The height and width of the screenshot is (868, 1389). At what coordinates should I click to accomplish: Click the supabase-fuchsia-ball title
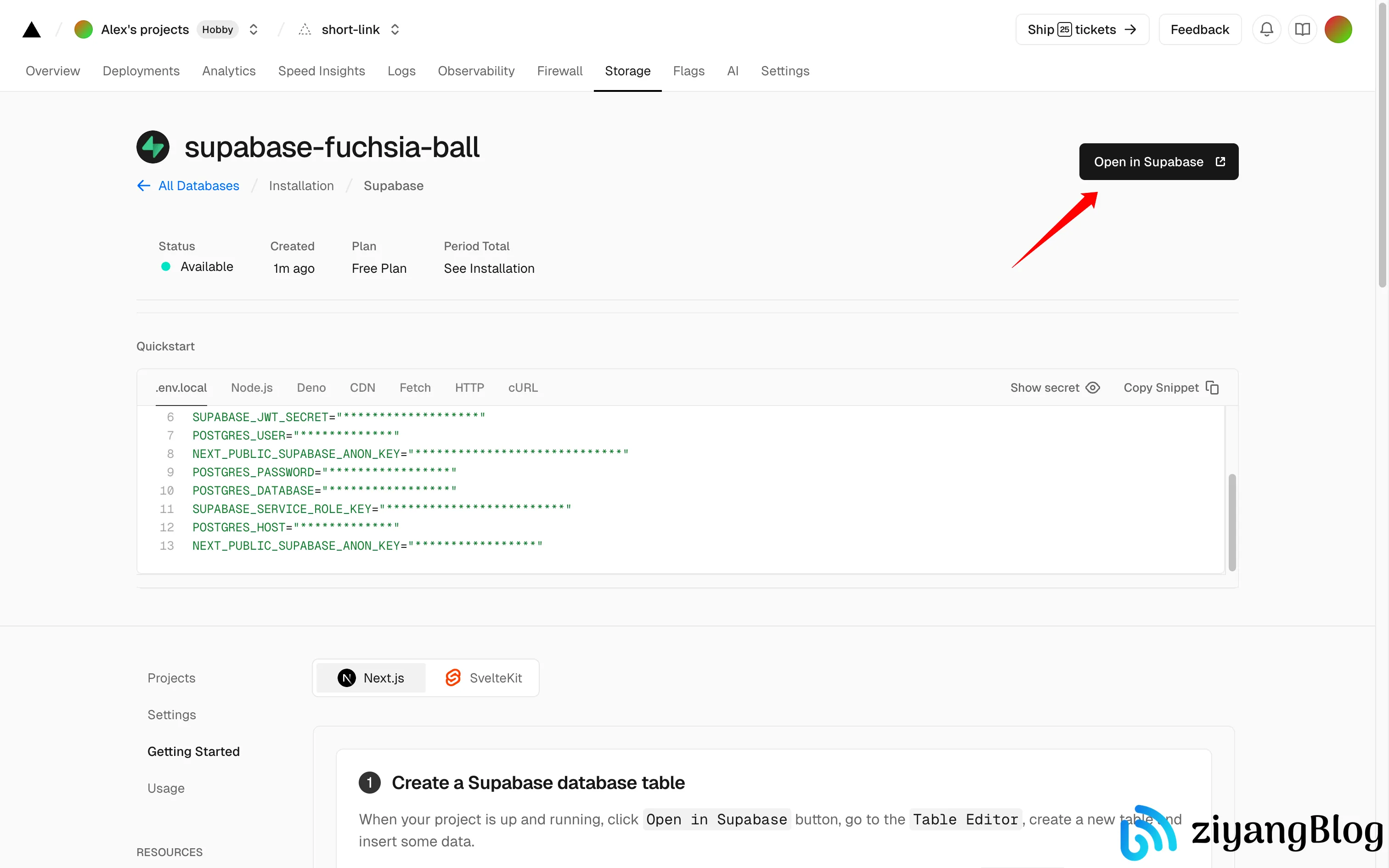point(332,147)
